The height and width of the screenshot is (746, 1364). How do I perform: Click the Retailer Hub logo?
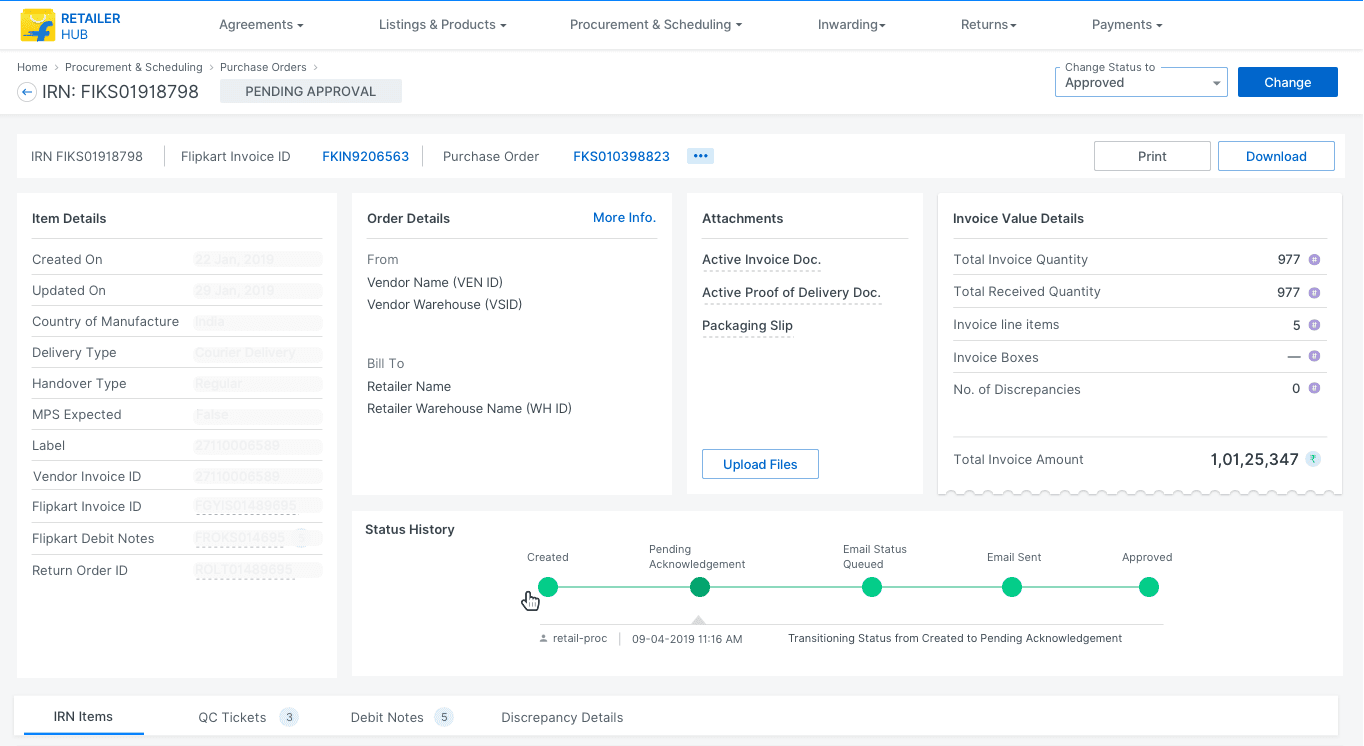pyautogui.click(x=70, y=26)
